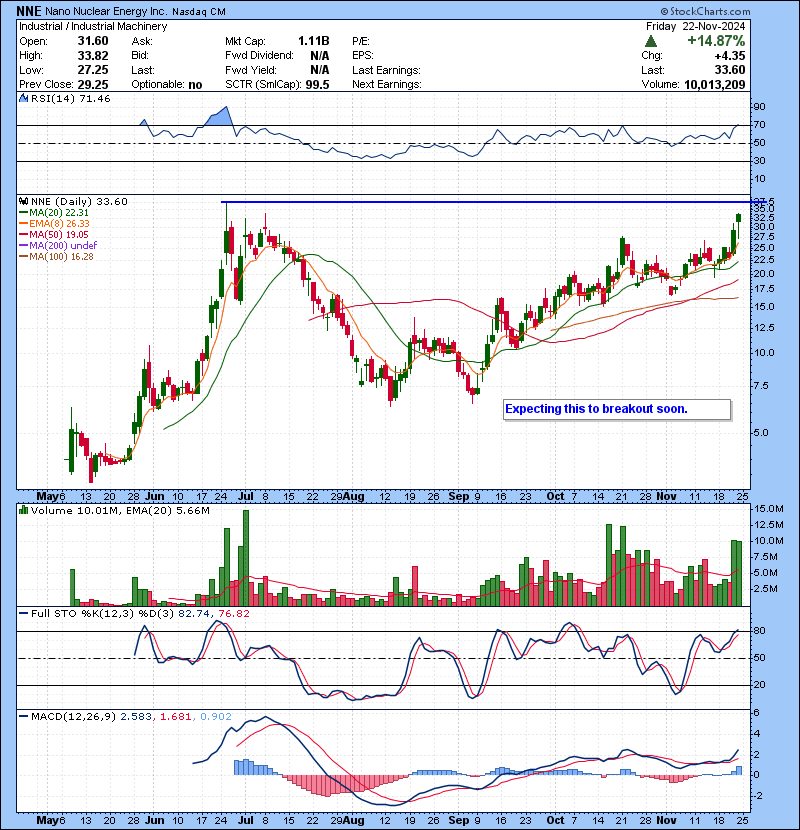800x830 pixels.
Task: Click the Expecting this to breakout soon annotation
Action: pyautogui.click(x=596, y=409)
